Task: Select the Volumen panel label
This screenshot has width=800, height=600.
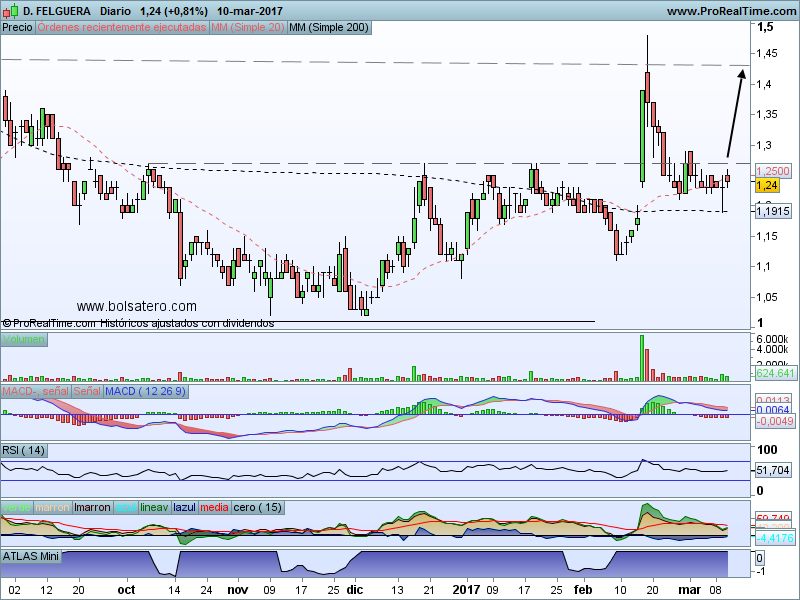Action: tap(23, 340)
